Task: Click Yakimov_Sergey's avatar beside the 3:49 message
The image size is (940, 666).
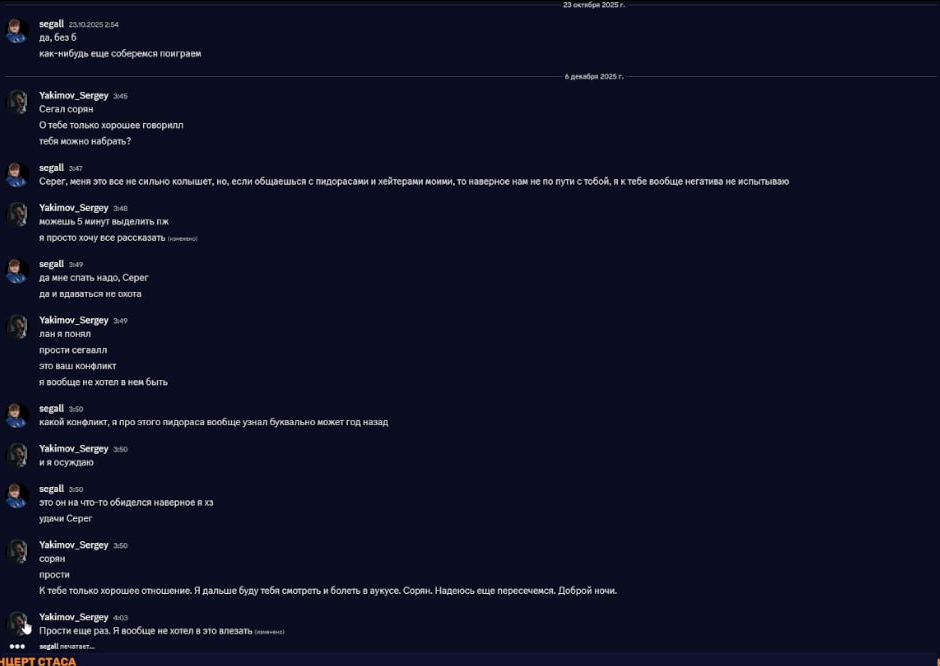Action: pyautogui.click(x=17, y=327)
